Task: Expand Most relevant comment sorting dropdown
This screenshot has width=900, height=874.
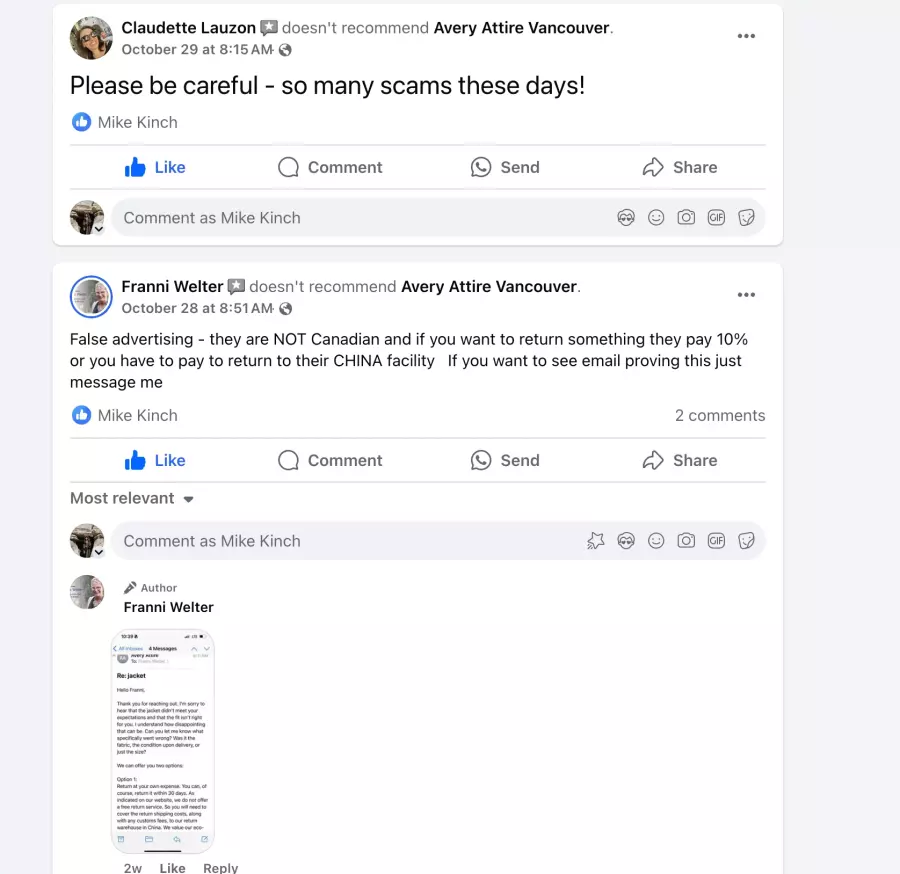Action: 132,498
